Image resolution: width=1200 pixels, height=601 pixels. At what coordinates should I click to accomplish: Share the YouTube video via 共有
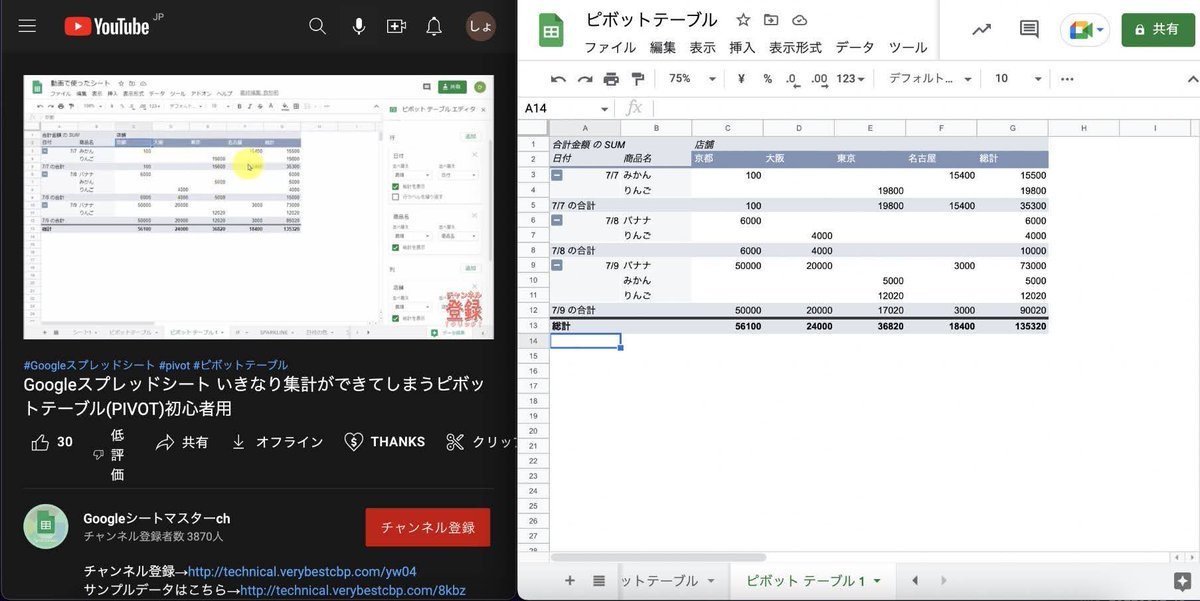click(183, 442)
